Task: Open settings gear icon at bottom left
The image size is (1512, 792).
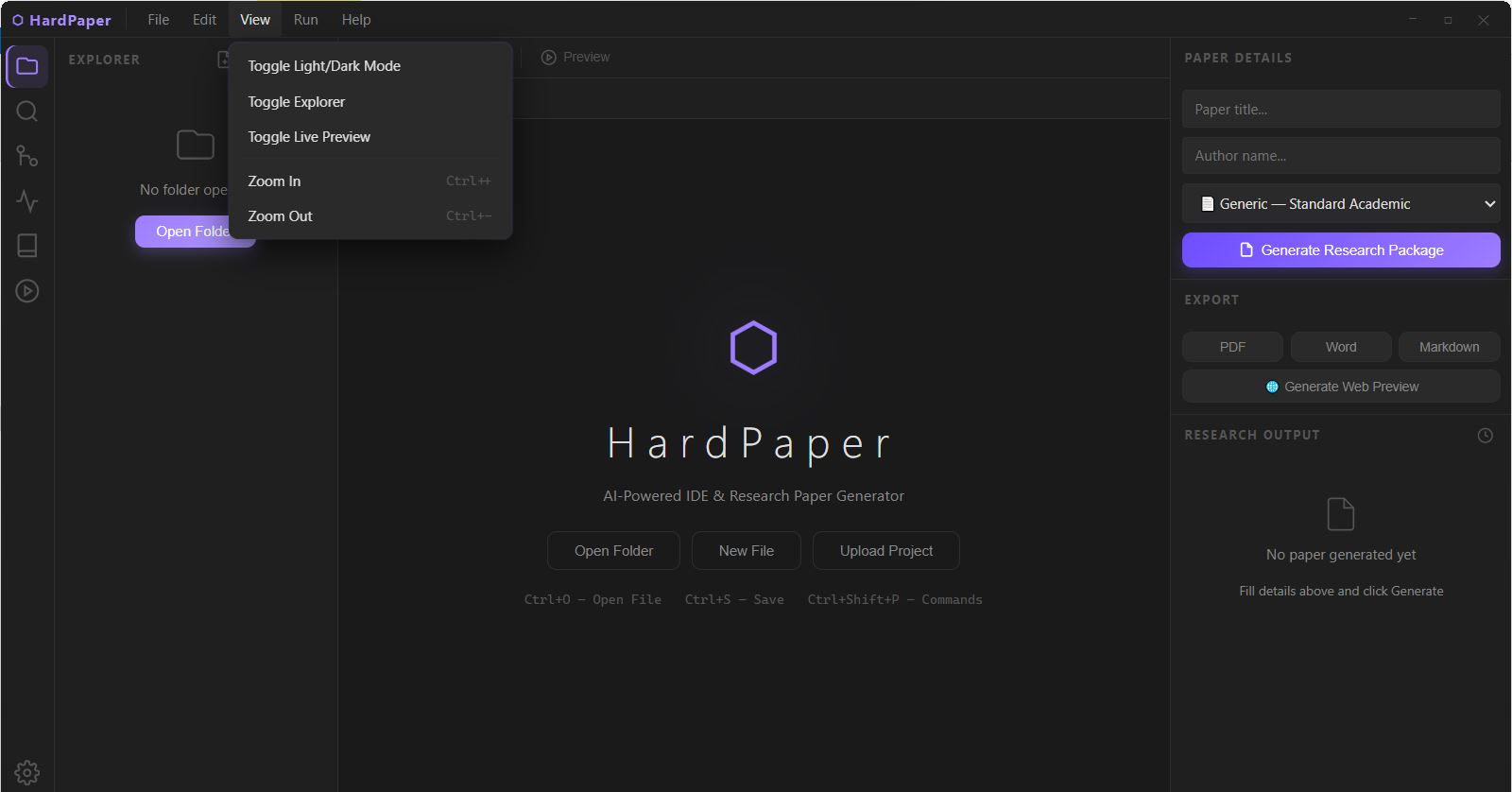Action: click(x=27, y=772)
